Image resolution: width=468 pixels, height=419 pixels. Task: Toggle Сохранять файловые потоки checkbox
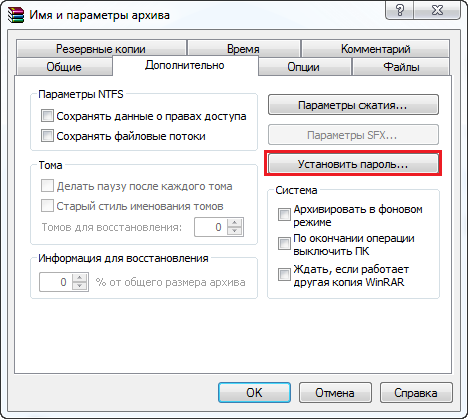[47, 136]
